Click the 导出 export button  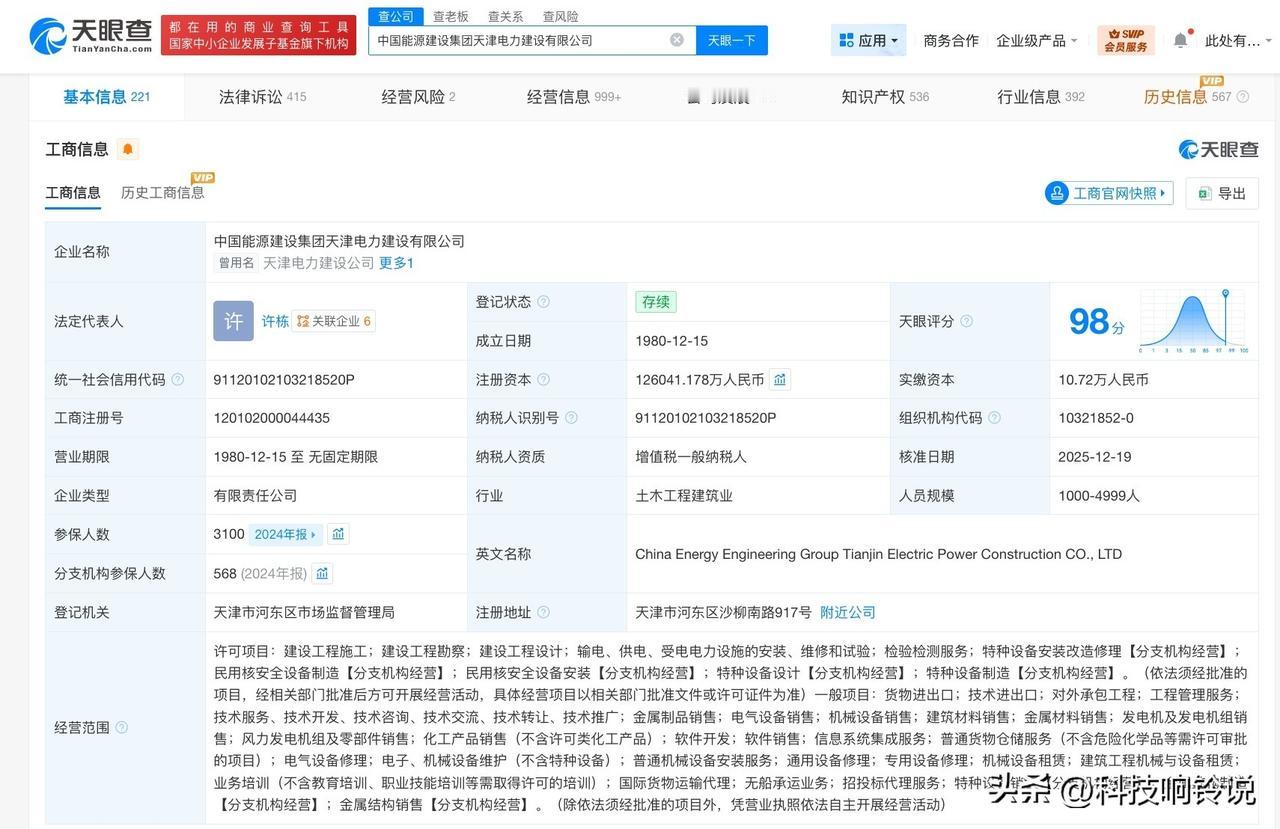point(1222,193)
